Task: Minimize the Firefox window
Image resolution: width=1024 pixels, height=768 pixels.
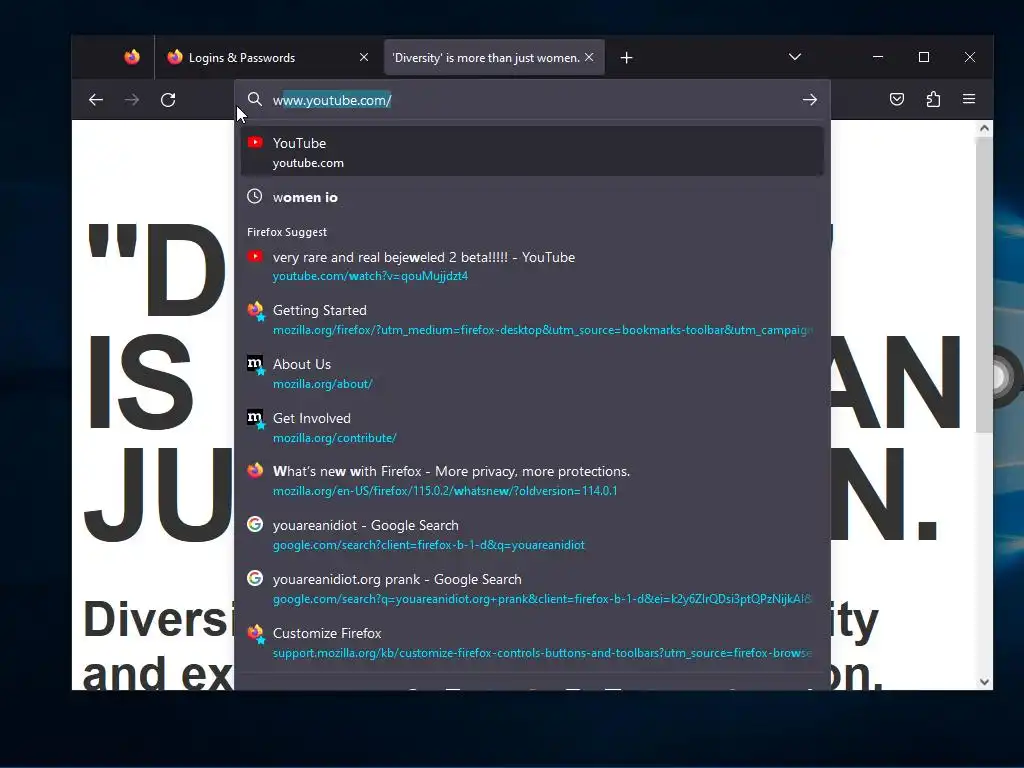Action: pyautogui.click(x=878, y=57)
